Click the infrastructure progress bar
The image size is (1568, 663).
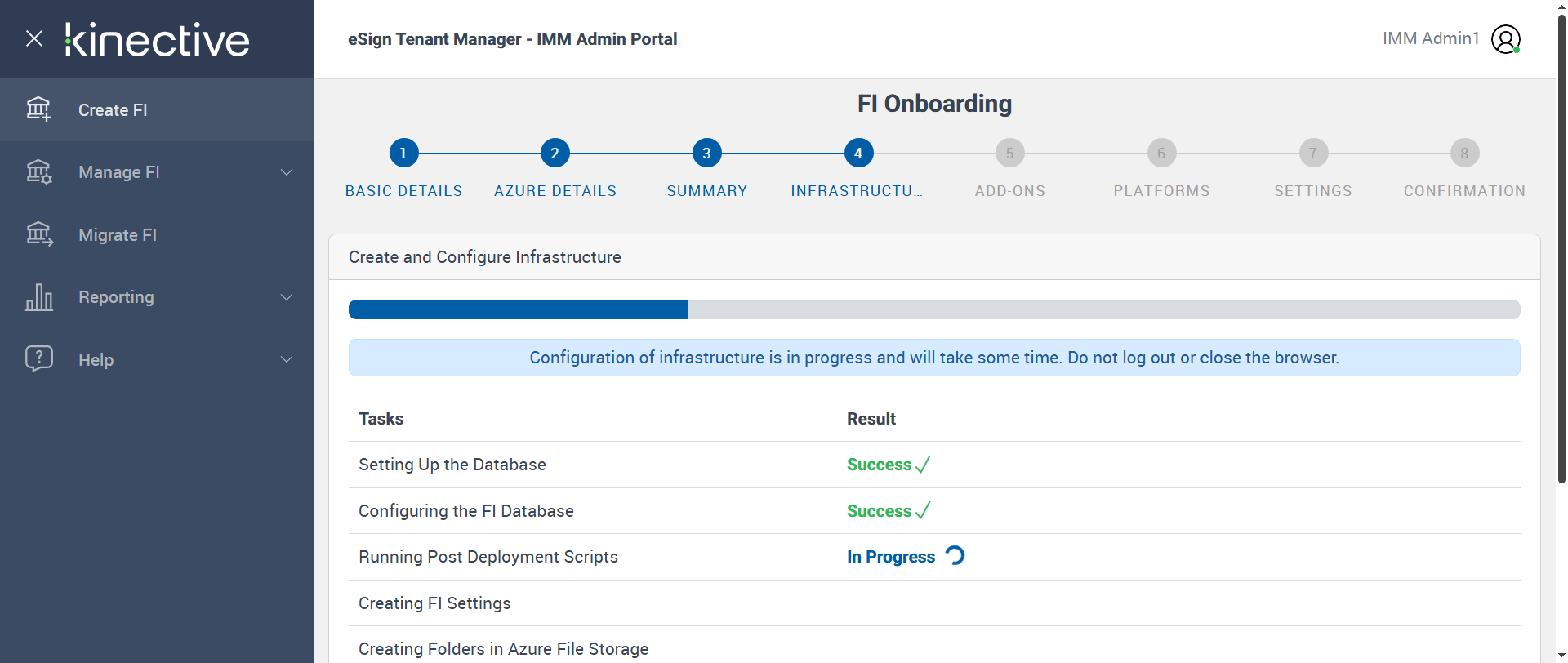tap(933, 309)
